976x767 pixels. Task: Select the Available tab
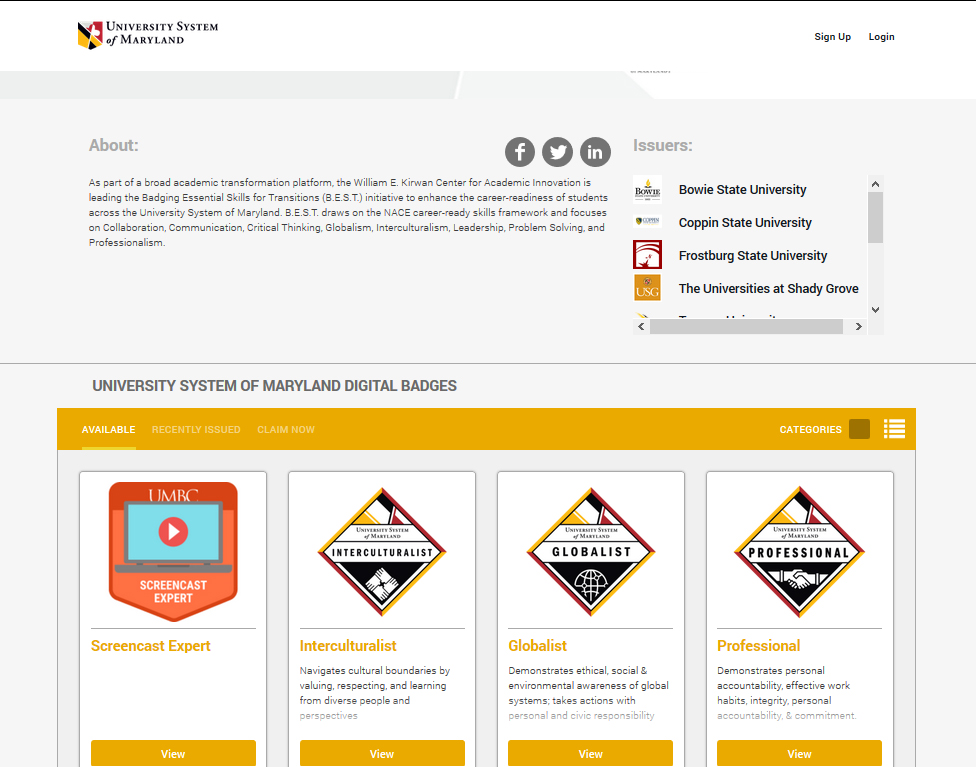pos(108,430)
